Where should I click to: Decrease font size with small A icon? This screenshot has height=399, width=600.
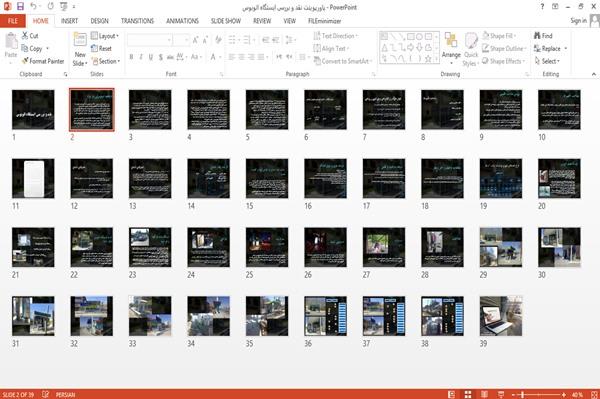pyautogui.click(x=205, y=40)
